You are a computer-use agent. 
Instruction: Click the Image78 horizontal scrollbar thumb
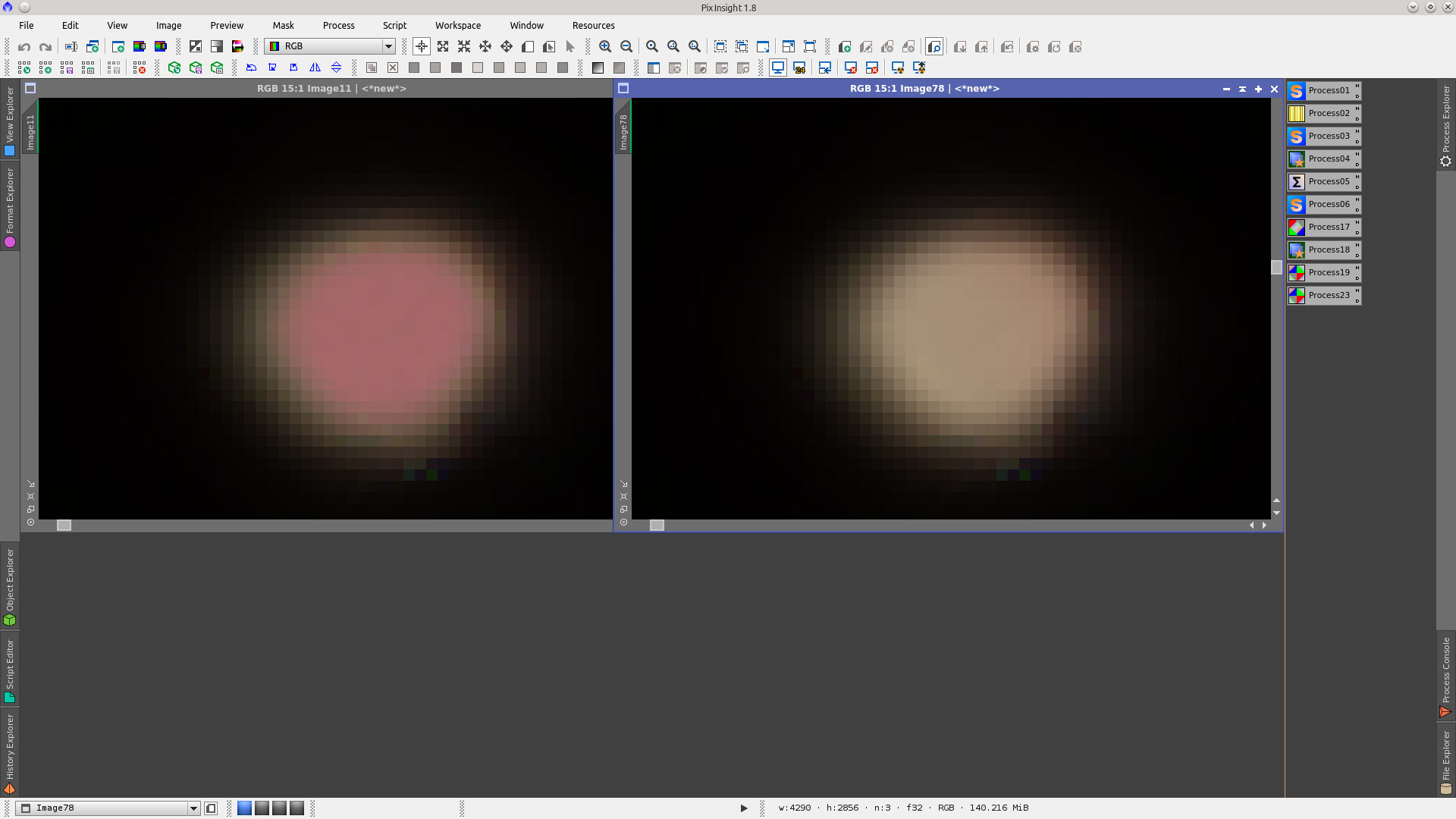(657, 526)
